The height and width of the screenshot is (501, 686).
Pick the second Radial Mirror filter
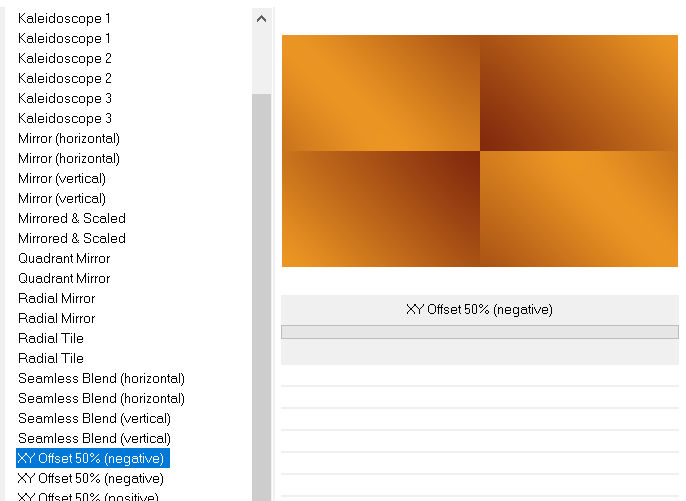pos(56,318)
